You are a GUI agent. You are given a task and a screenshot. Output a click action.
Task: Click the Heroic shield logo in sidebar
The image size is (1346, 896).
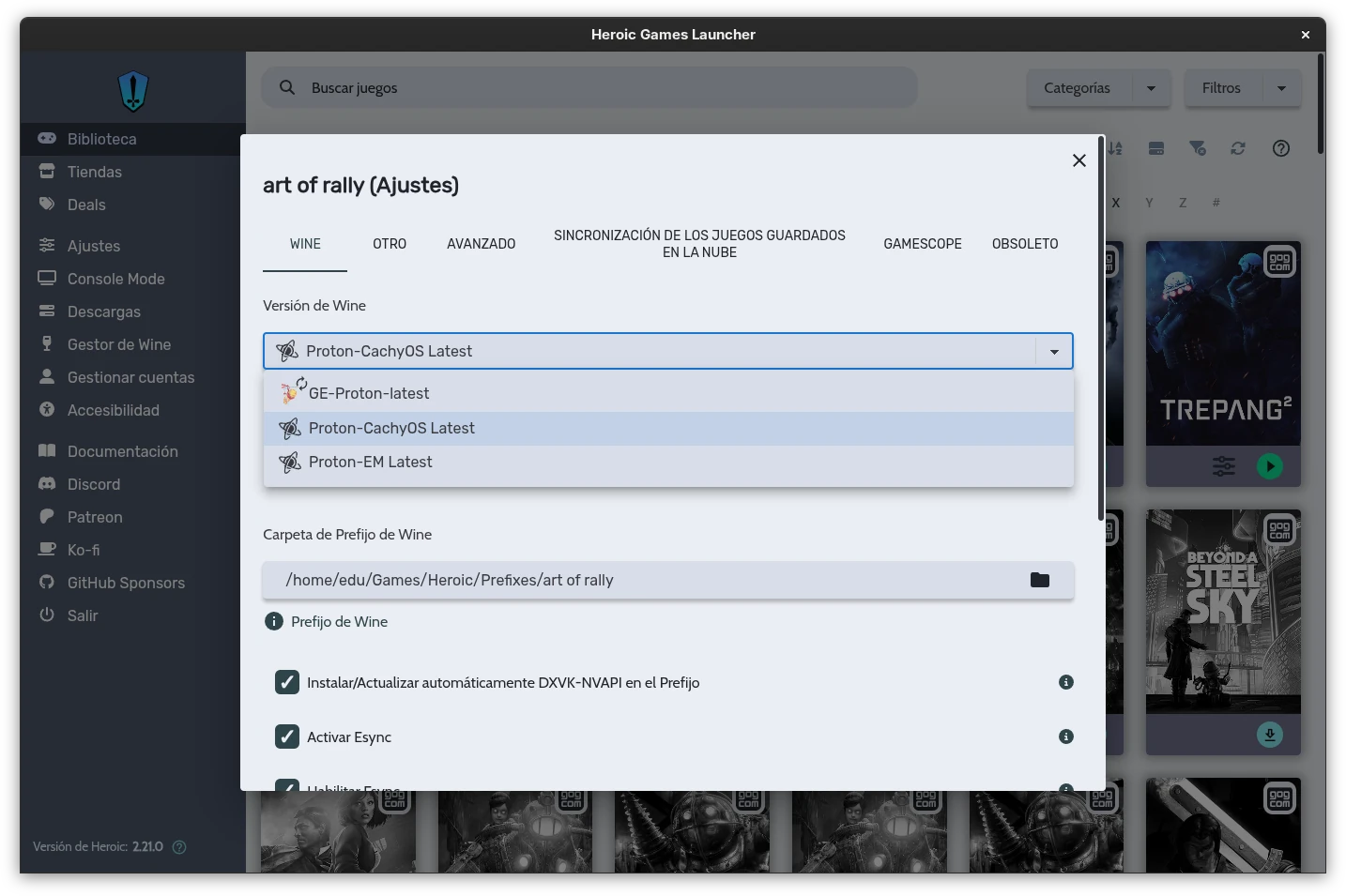coord(133,91)
